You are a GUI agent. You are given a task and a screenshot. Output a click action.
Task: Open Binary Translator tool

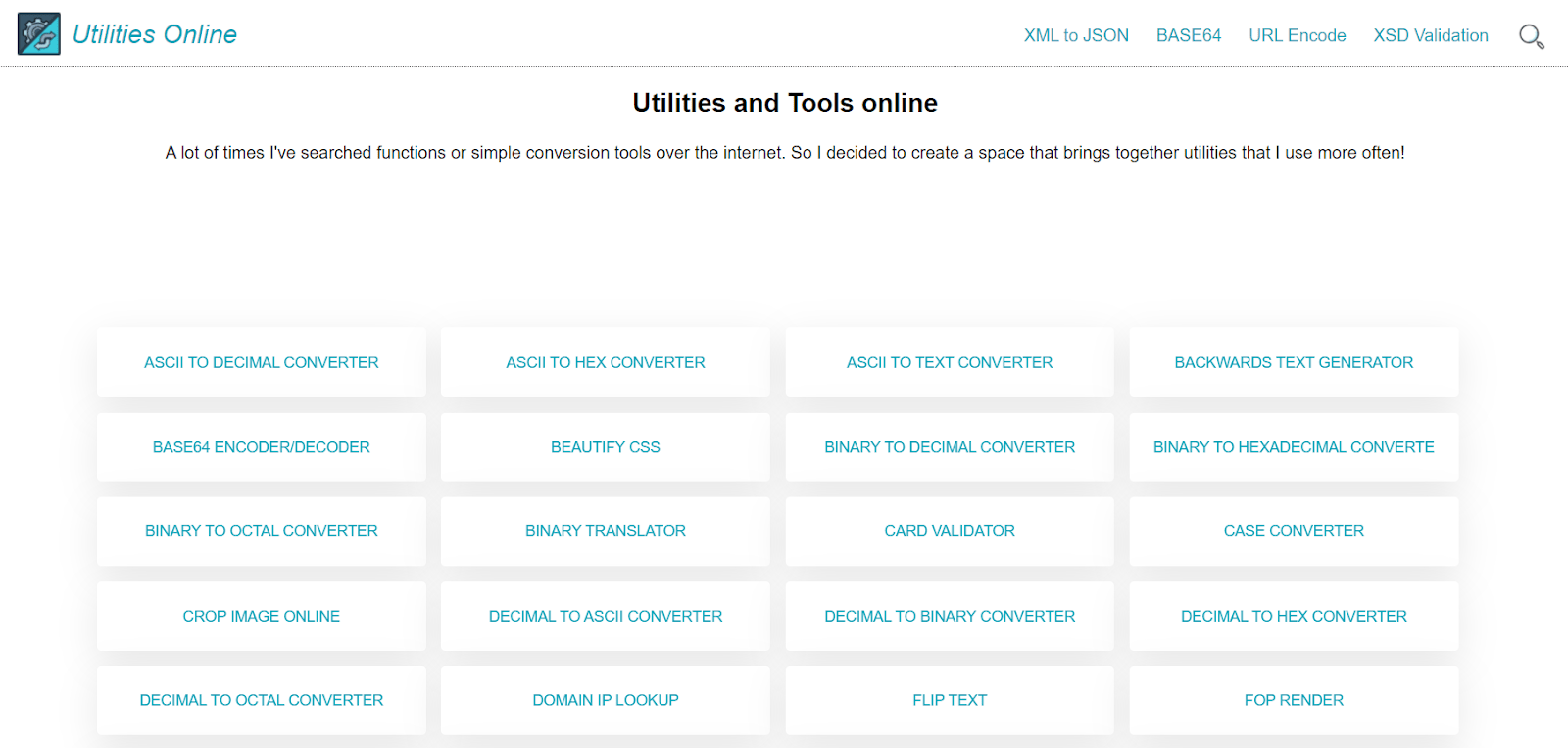click(606, 531)
